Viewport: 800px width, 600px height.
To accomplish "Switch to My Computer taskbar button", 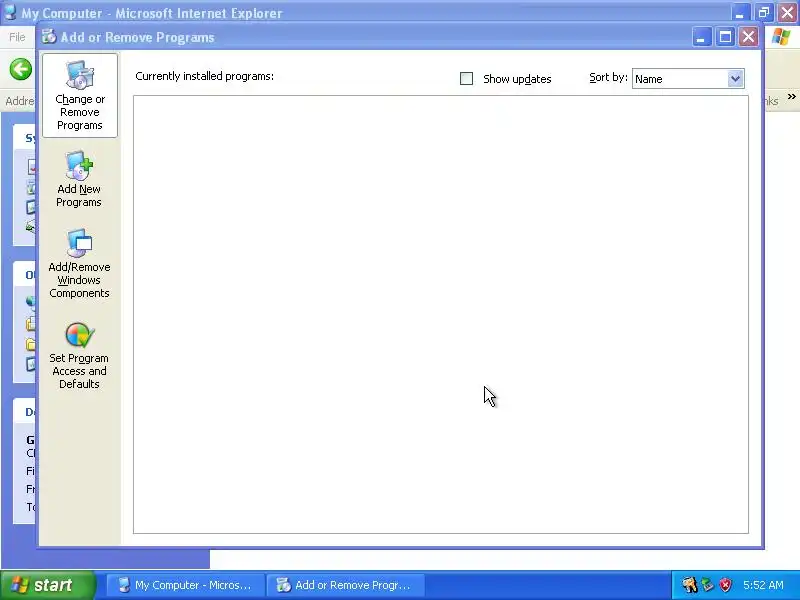I will (x=185, y=585).
